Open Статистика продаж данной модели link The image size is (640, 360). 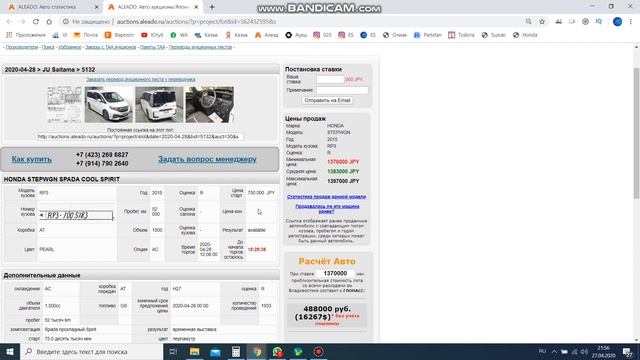[327, 197]
